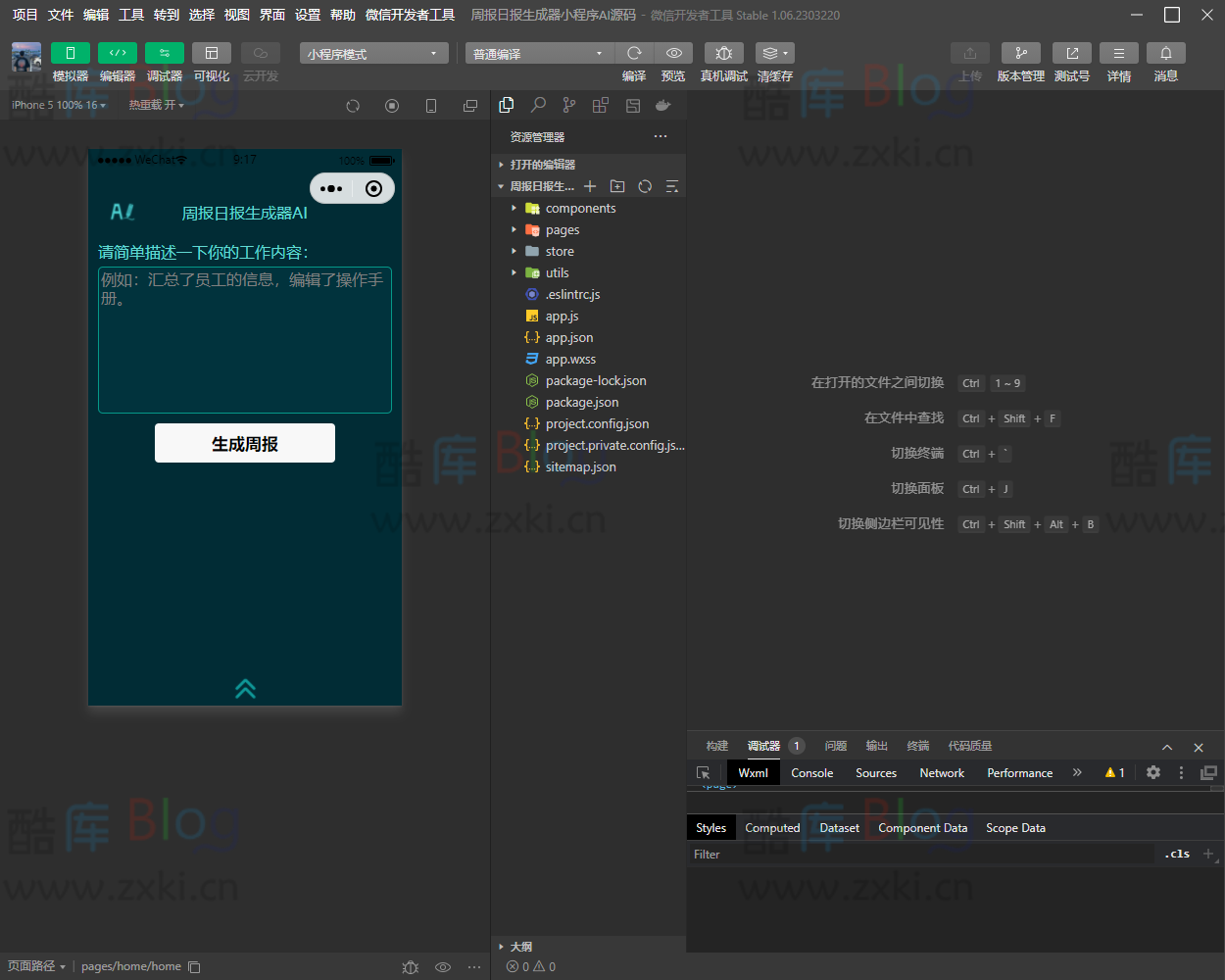Open the search icon in sidebar
The width and height of the screenshot is (1225, 980).
tap(538, 105)
